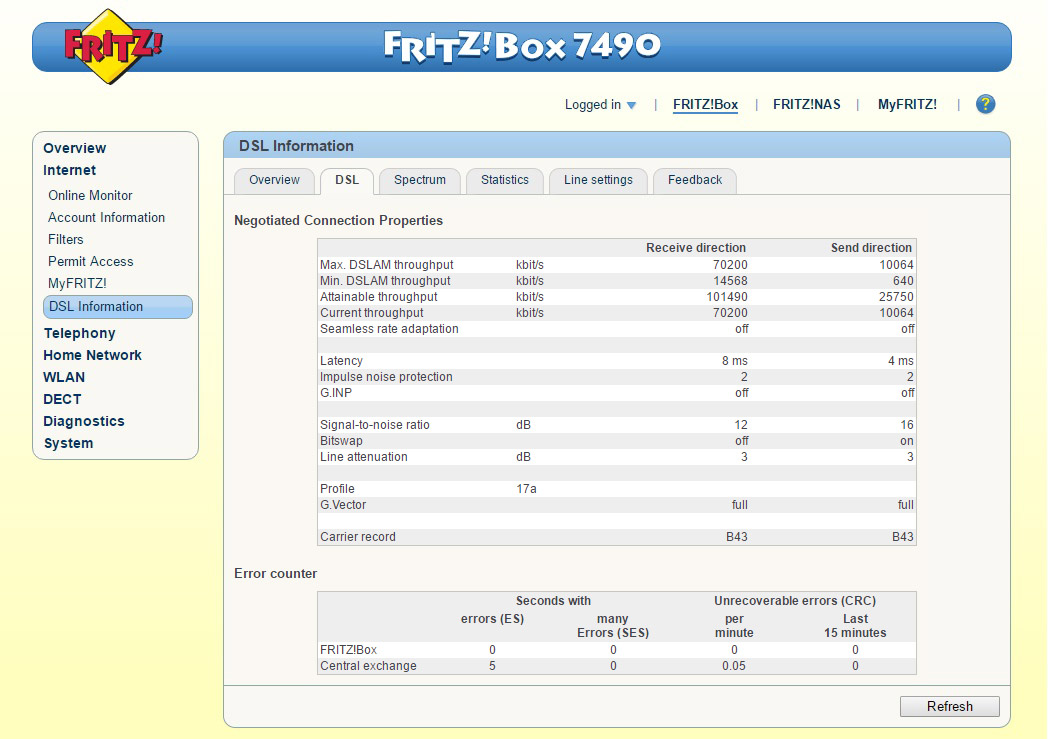1048x739 pixels.
Task: Go to FRITZ!Box top navigation link
Action: (x=705, y=104)
